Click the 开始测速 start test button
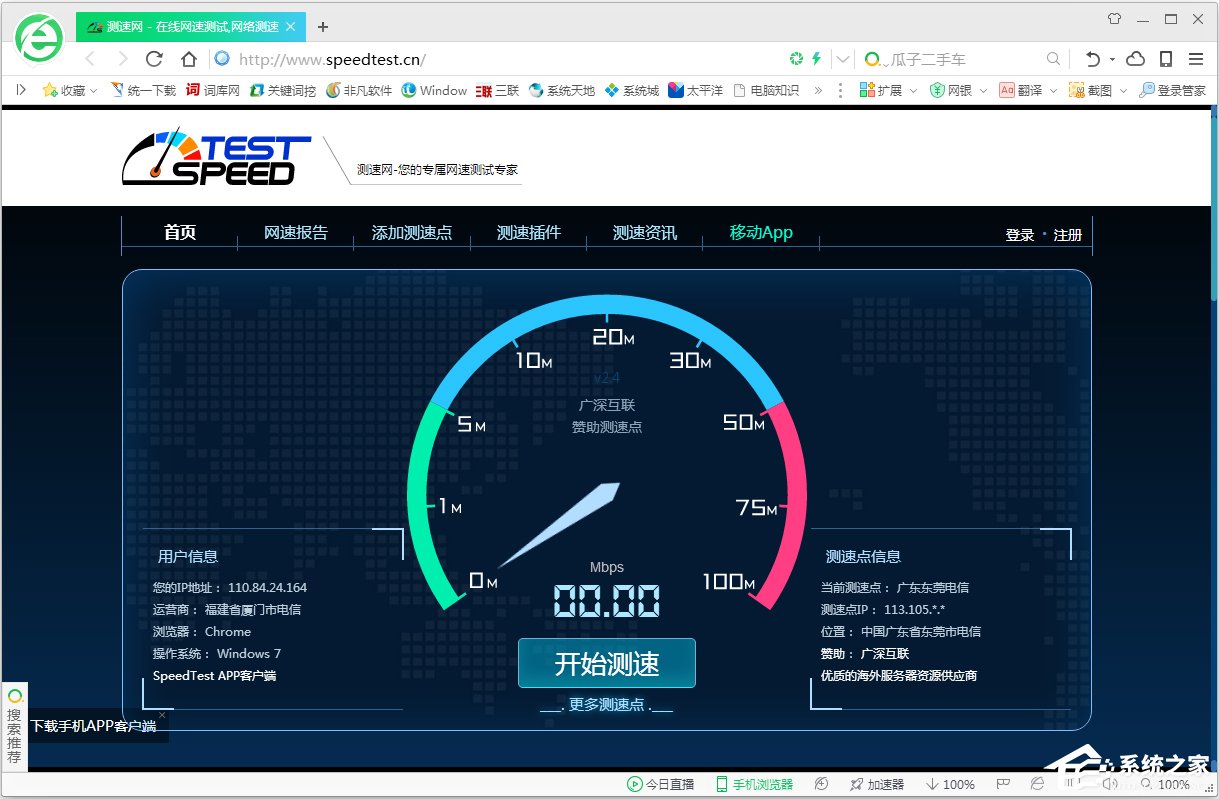This screenshot has height=799, width=1219. click(606, 663)
